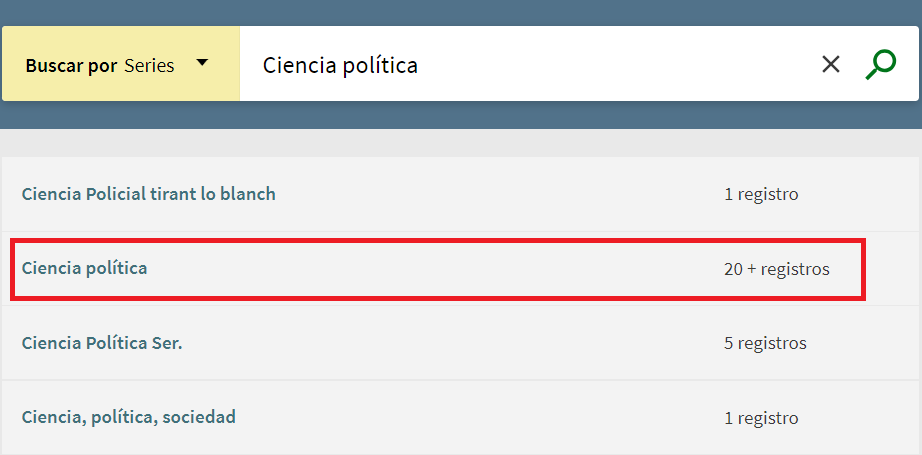
Task: Open the "Ciencia Policial tirant lo blanch" series
Action: [148, 194]
